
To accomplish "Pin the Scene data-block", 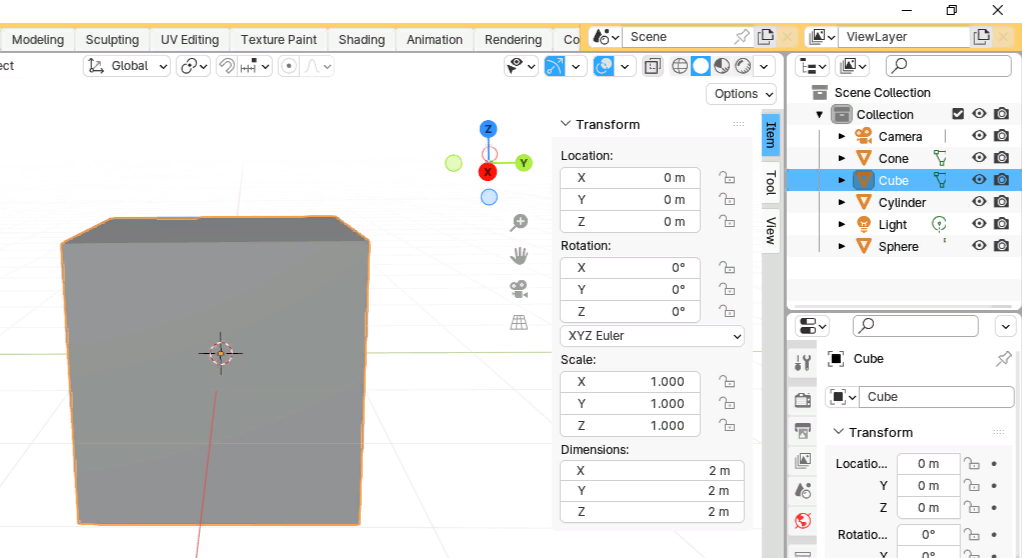I will click(741, 37).
